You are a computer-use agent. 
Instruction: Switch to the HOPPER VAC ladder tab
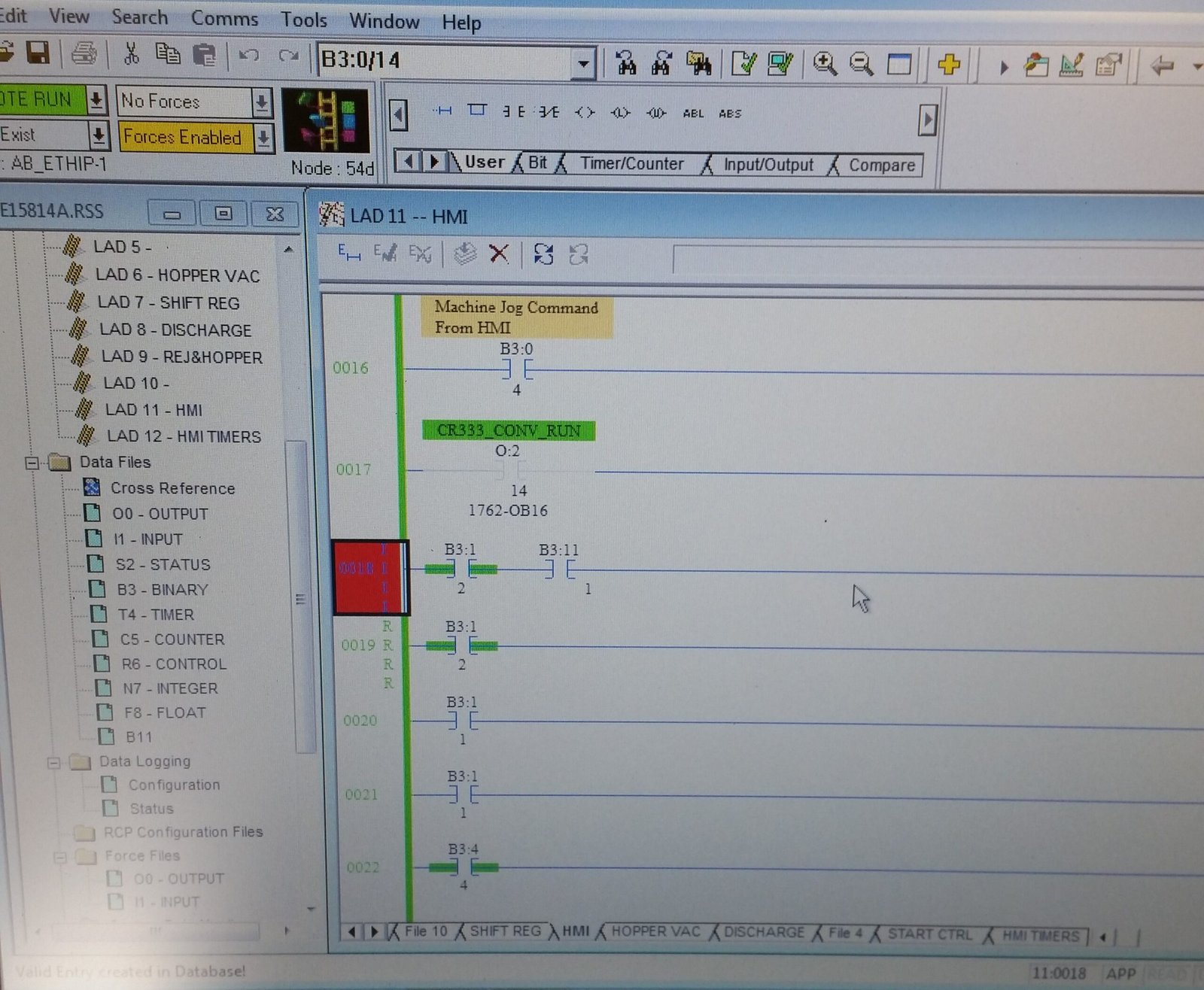point(655,932)
